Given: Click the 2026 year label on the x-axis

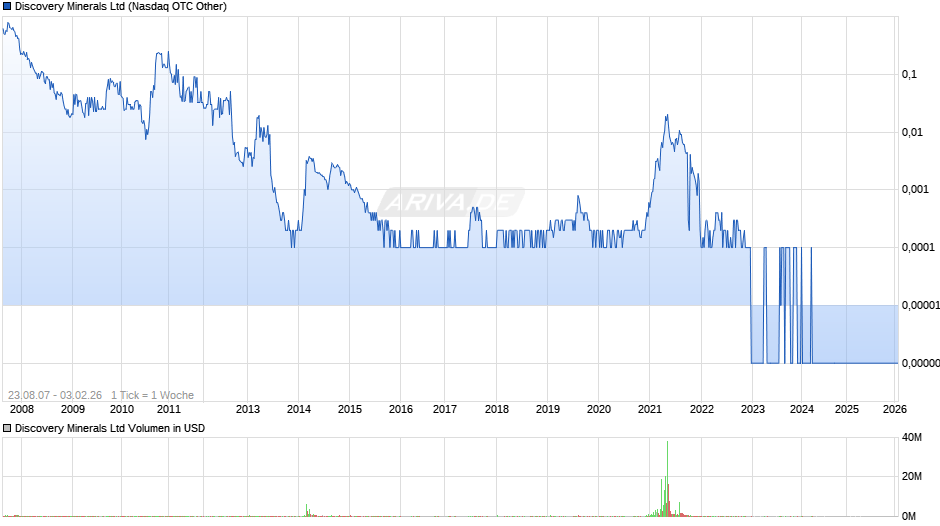Looking at the screenshot, I should [894, 409].
